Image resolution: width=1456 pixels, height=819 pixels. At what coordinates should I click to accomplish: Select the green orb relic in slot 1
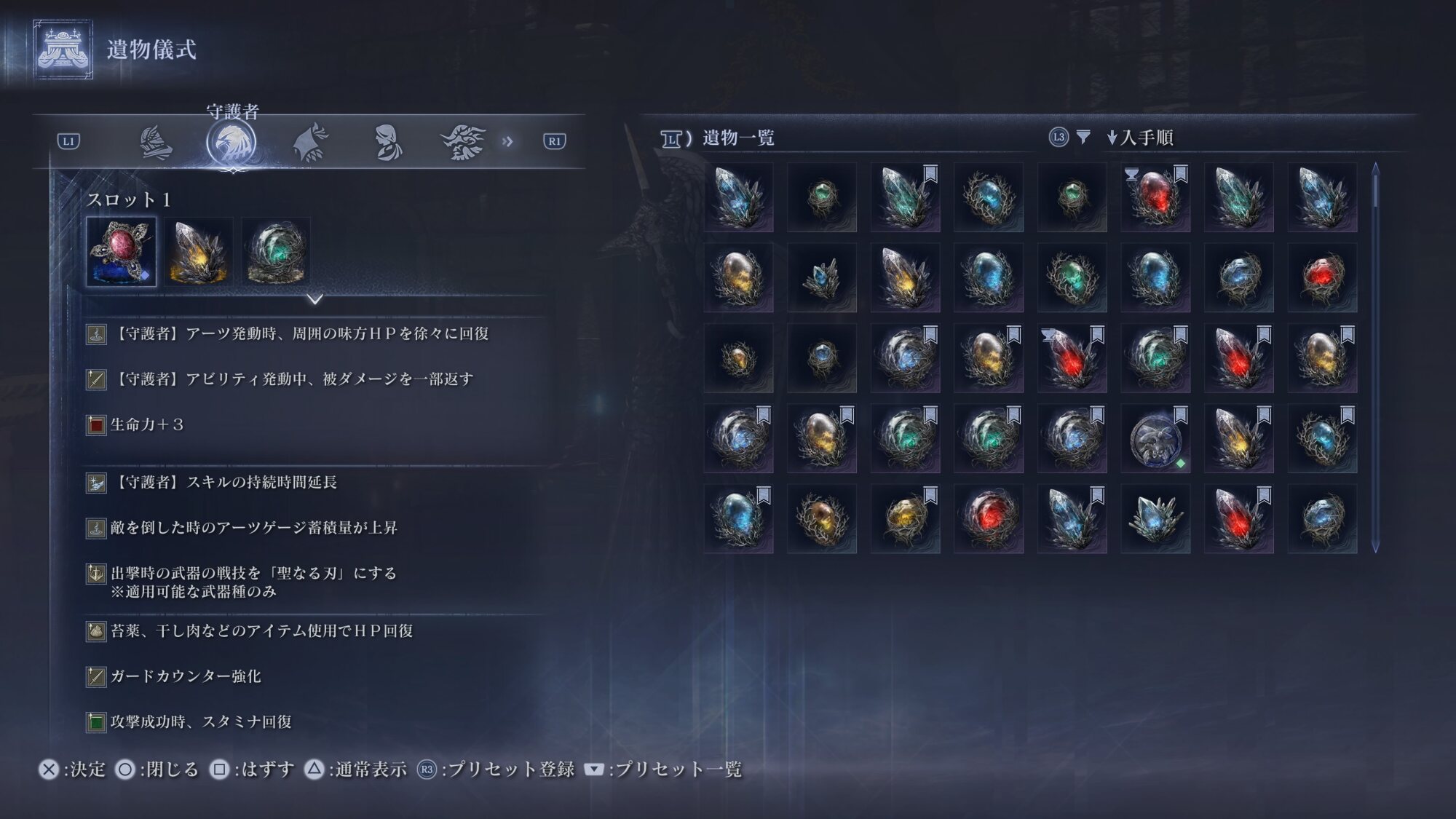click(276, 251)
